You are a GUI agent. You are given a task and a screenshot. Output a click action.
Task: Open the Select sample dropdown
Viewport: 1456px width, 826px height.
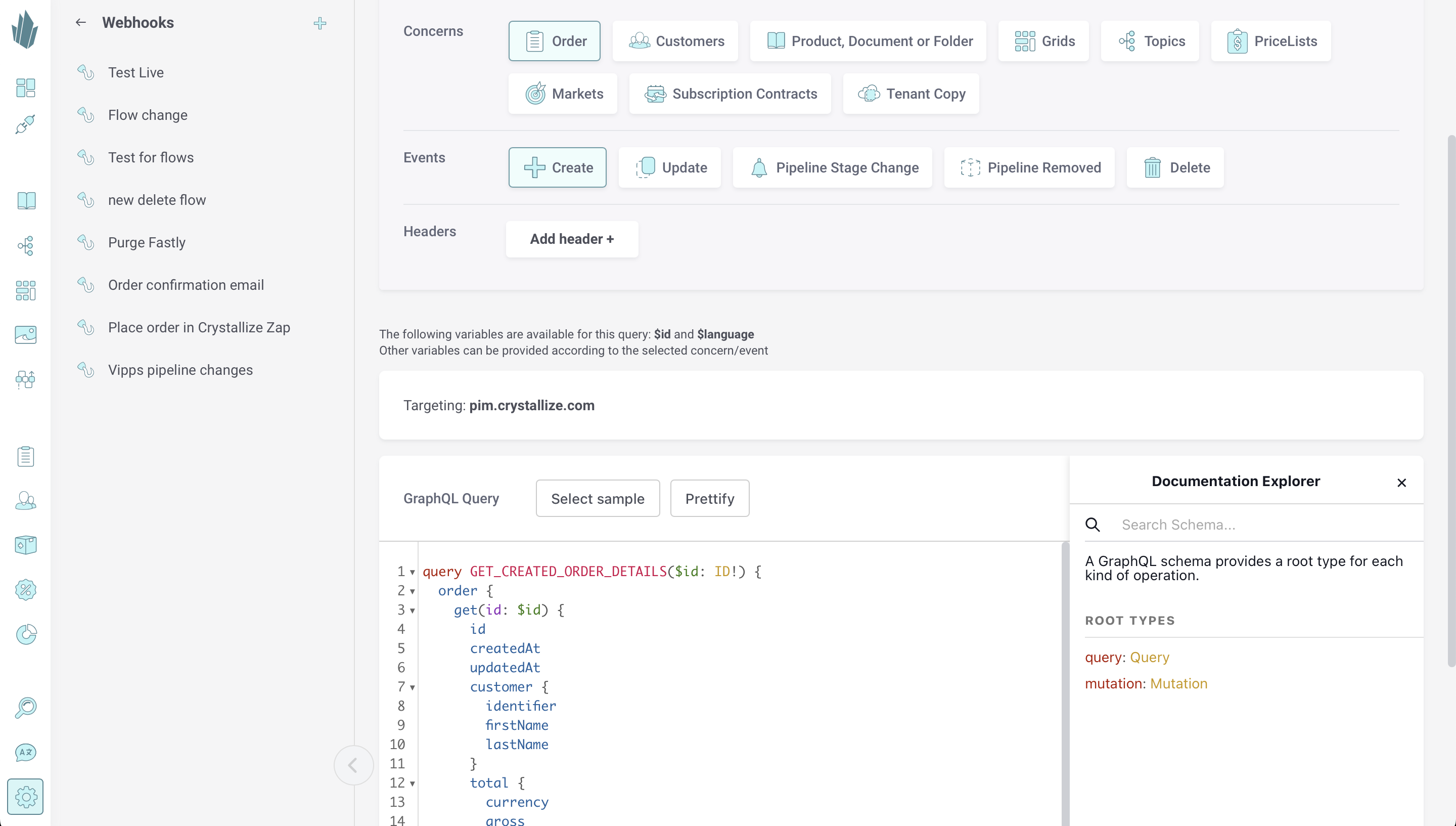[598, 498]
